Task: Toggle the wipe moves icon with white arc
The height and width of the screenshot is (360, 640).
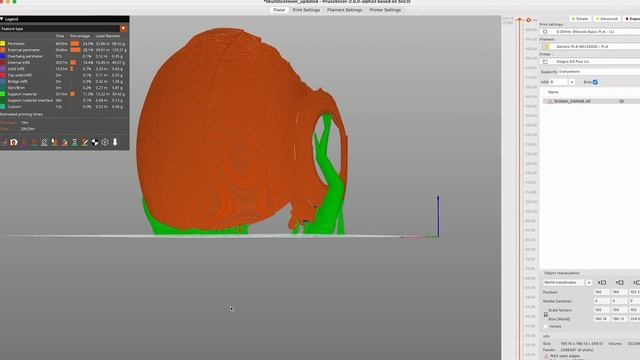Action: (x=14, y=142)
